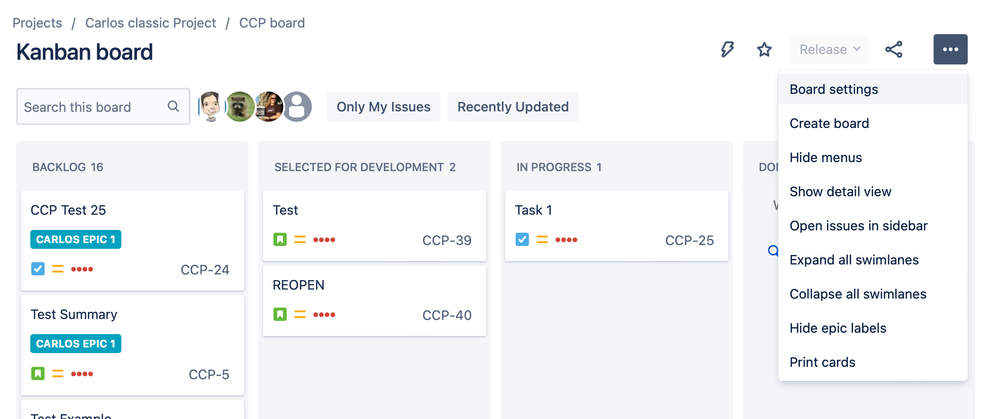Select the unassigned grey avatar filter
The height and width of the screenshot is (419, 999).
click(x=297, y=106)
